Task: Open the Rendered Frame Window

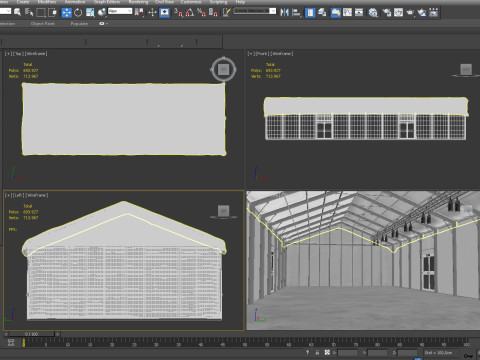Action: pyautogui.click(x=398, y=13)
